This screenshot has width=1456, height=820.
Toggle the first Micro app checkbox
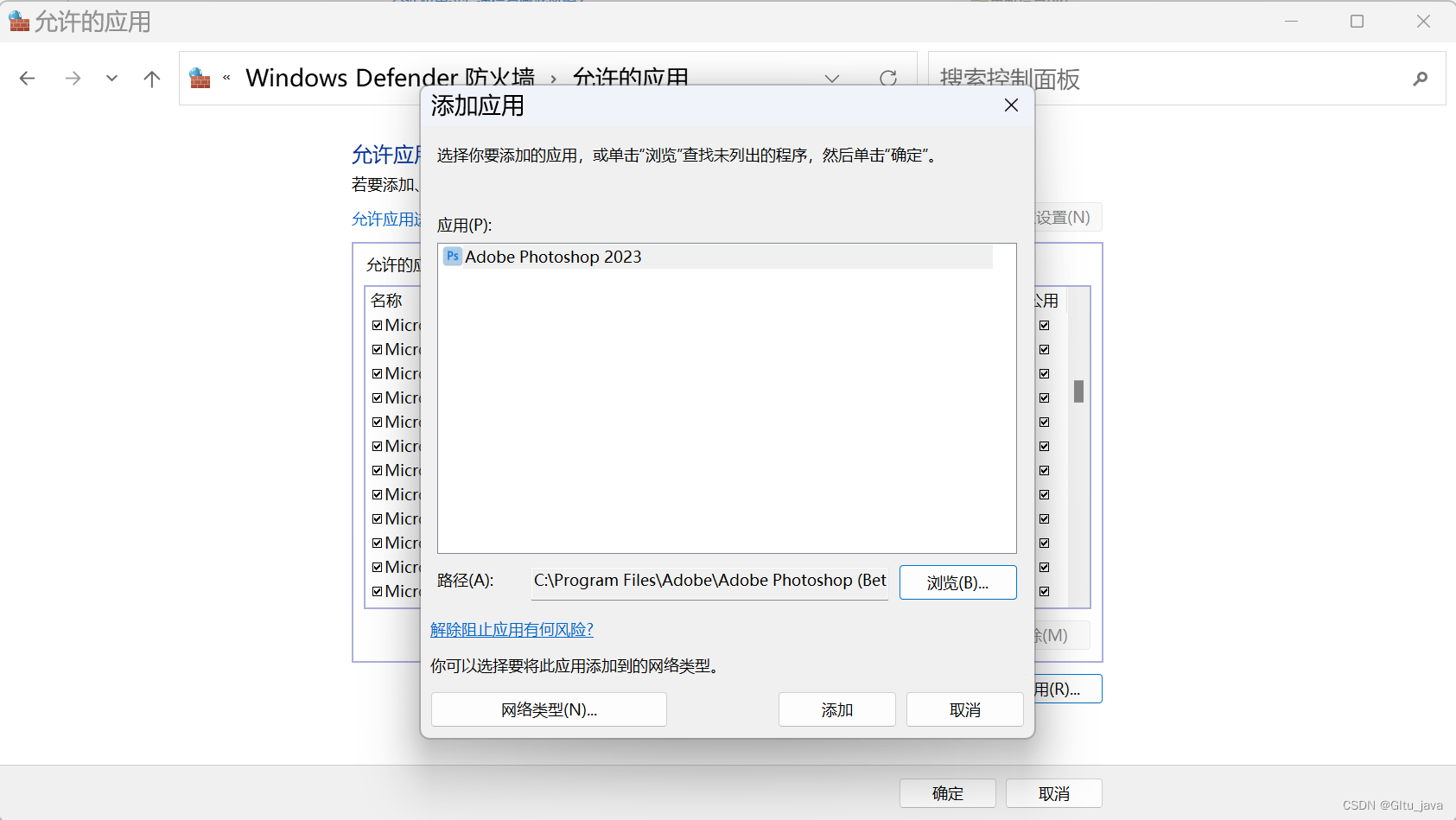[x=378, y=326]
